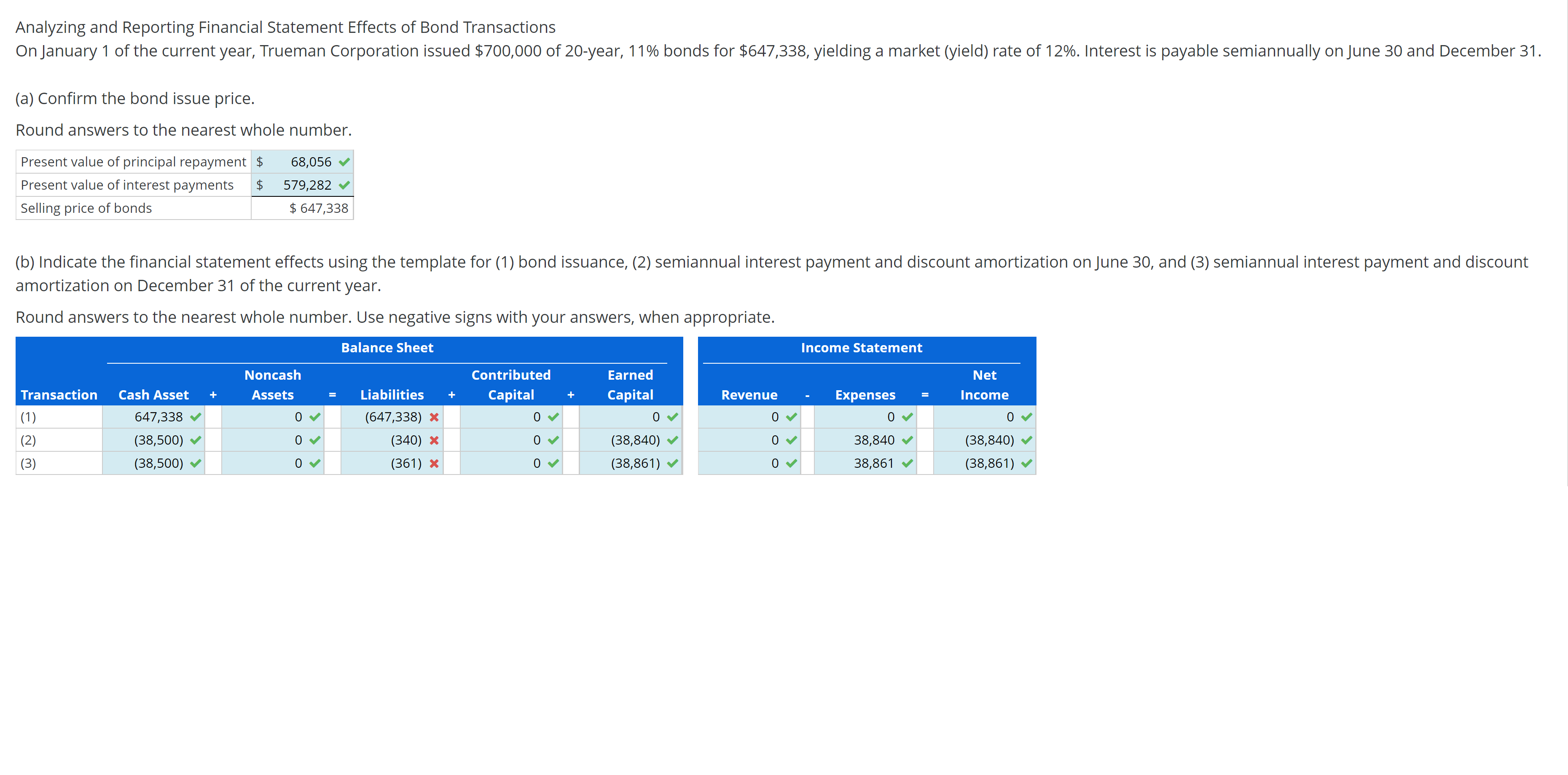The height and width of the screenshot is (775, 1568).
Task: Click Cash Asset field for transaction (1)
Action: point(153,417)
